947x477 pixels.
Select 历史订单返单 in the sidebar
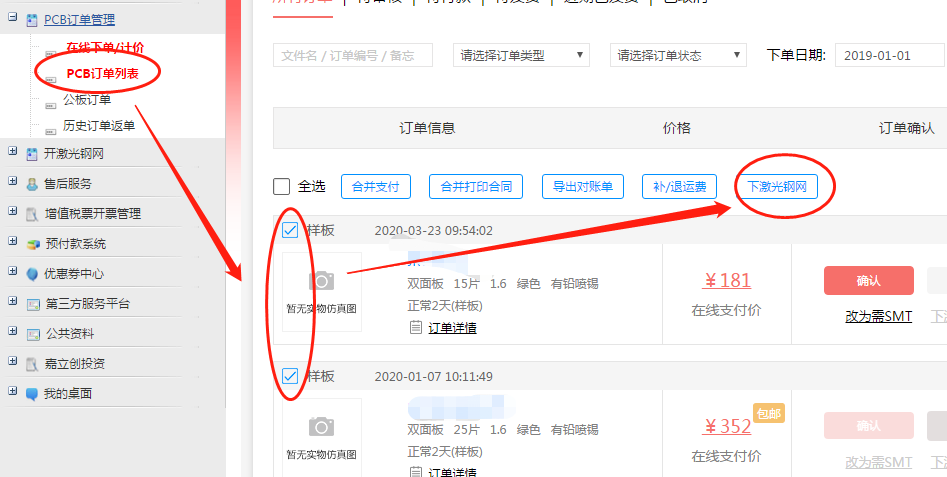(99, 126)
